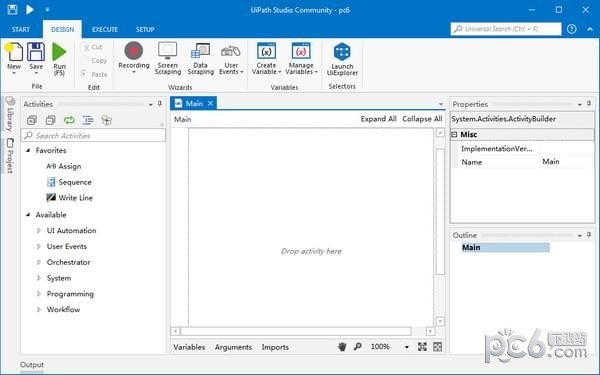Click the Paste command in Edit group

(x=95, y=74)
